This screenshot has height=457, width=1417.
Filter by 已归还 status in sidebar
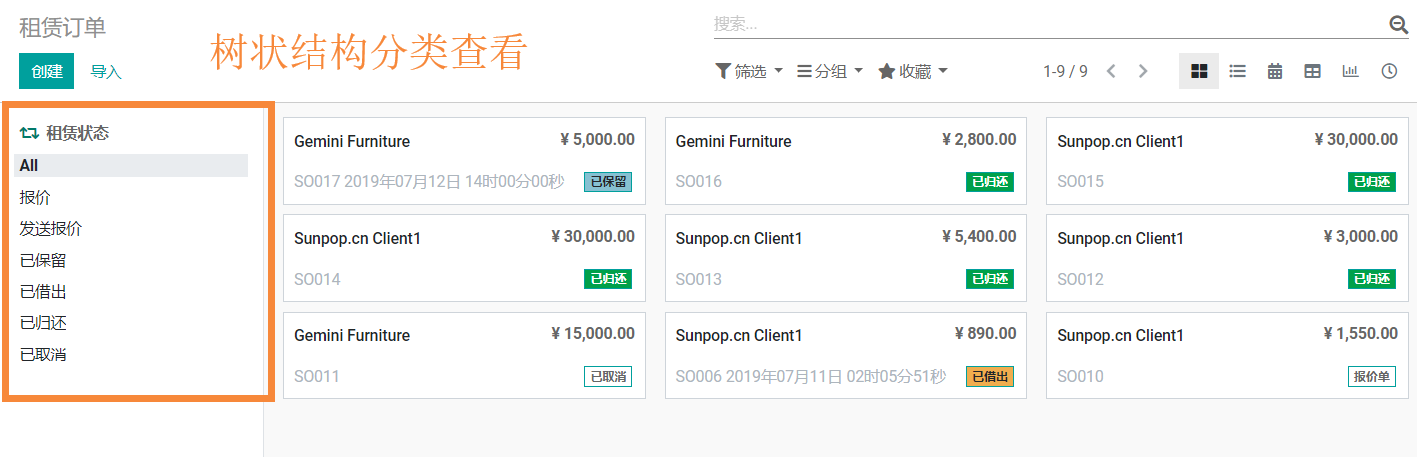click(43, 322)
